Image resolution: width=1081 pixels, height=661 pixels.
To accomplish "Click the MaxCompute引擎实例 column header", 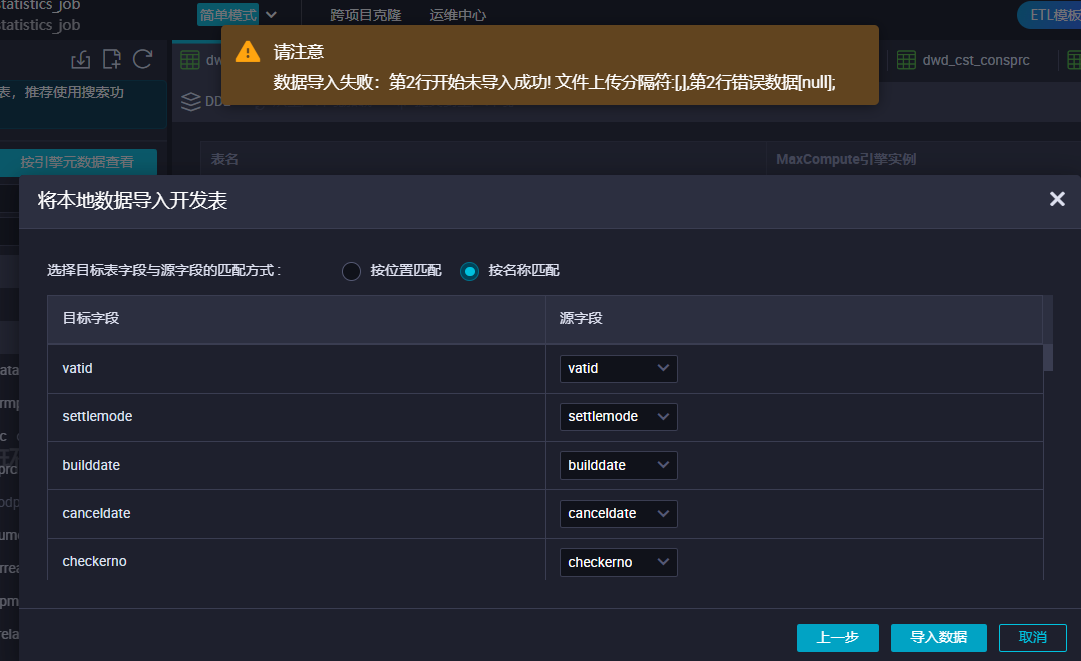I will [846, 159].
